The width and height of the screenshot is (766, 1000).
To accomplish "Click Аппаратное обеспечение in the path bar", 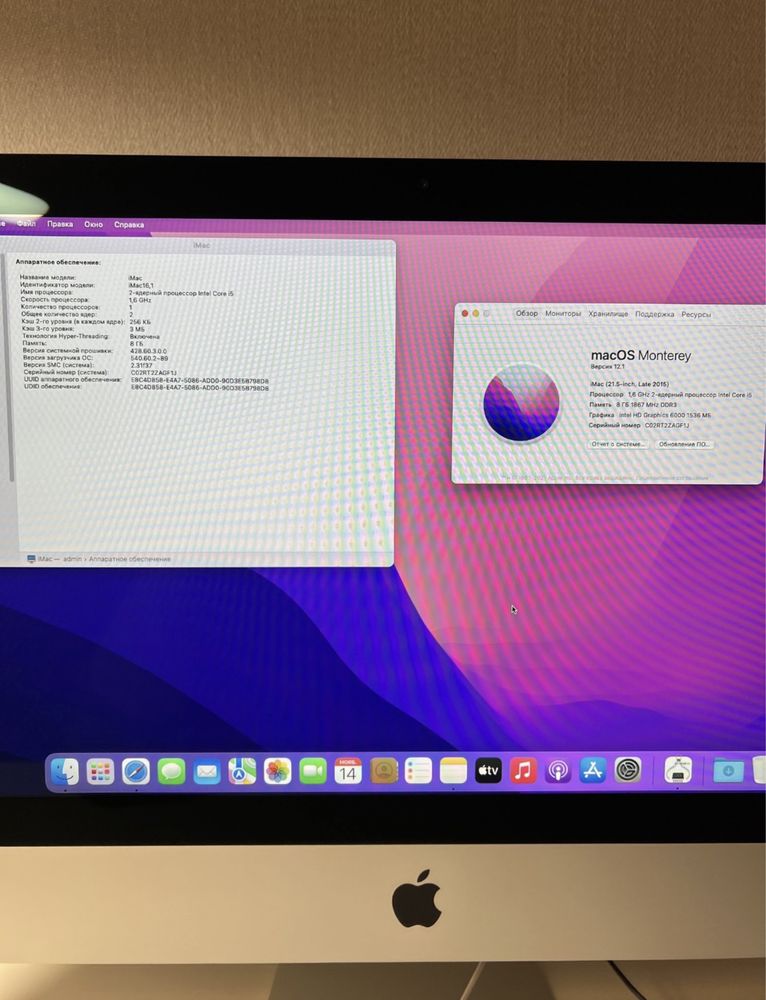I will (x=129, y=559).
